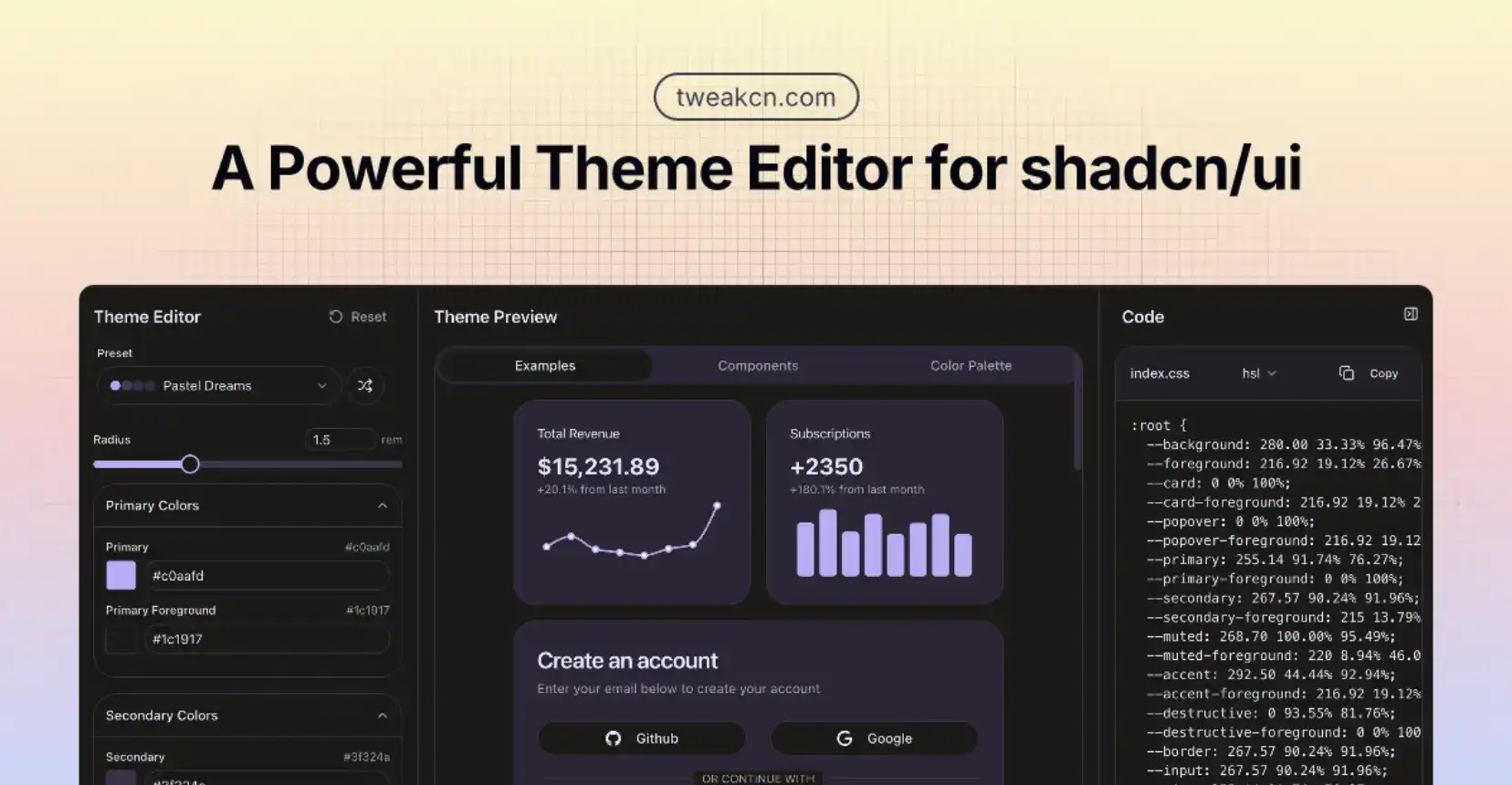Sign up with the Github button
The width and height of the screenshot is (1512, 785).
[x=642, y=738]
